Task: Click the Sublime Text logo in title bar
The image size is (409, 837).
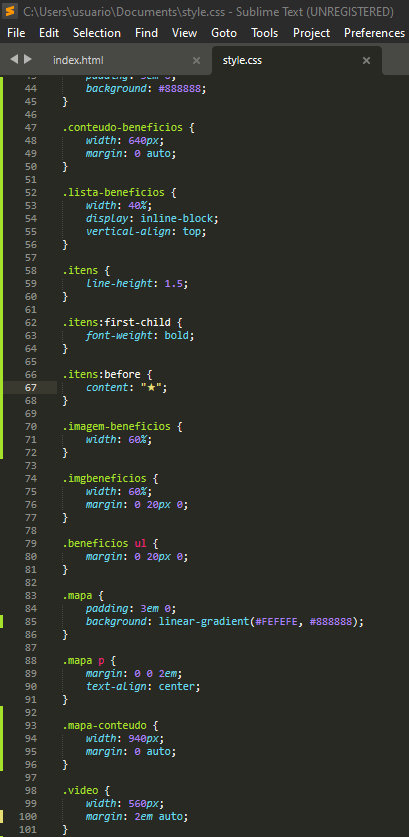Action: pyautogui.click(x=10, y=11)
